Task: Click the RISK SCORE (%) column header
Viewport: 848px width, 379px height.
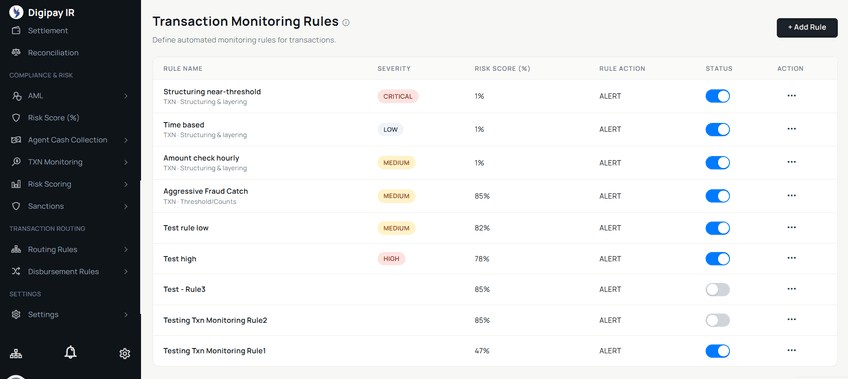Action: coord(502,69)
